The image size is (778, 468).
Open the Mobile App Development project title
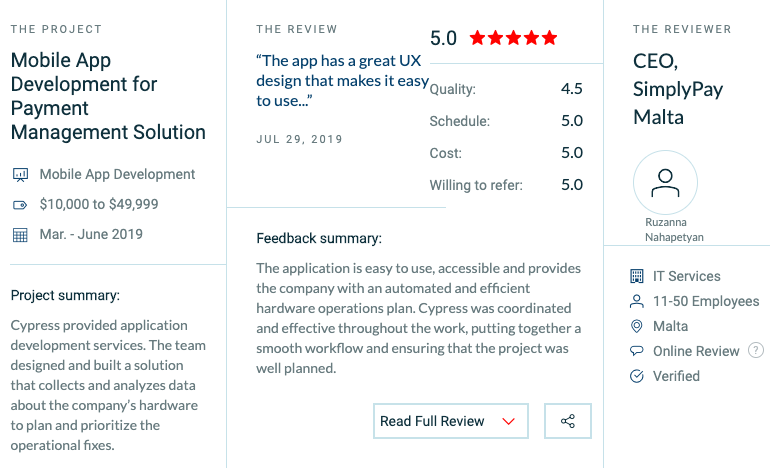coord(108,95)
